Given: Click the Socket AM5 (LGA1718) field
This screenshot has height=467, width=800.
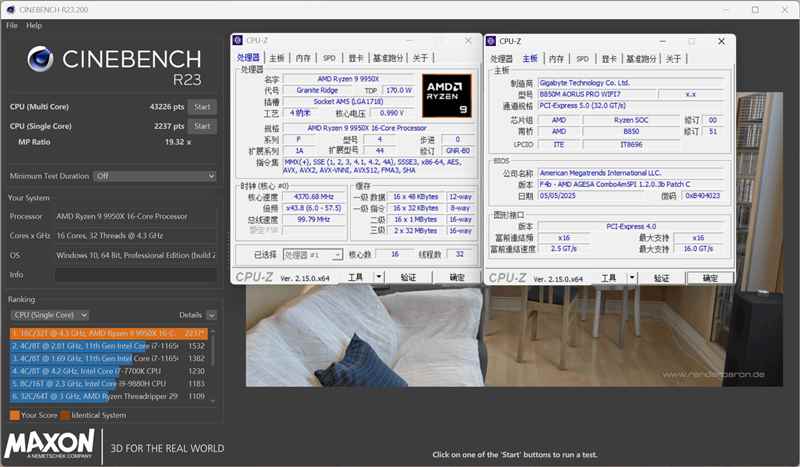Looking at the screenshot, I should 348,102.
